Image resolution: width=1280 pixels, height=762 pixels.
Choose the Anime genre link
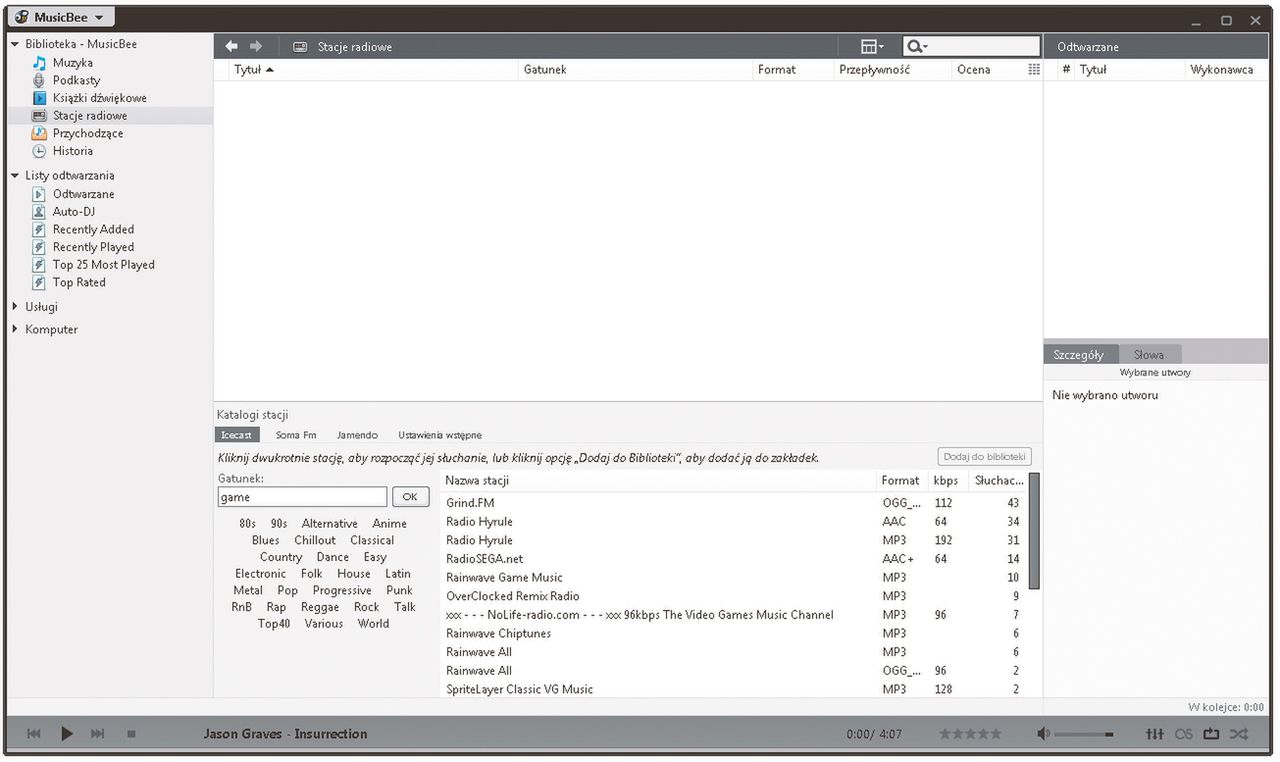pos(390,524)
